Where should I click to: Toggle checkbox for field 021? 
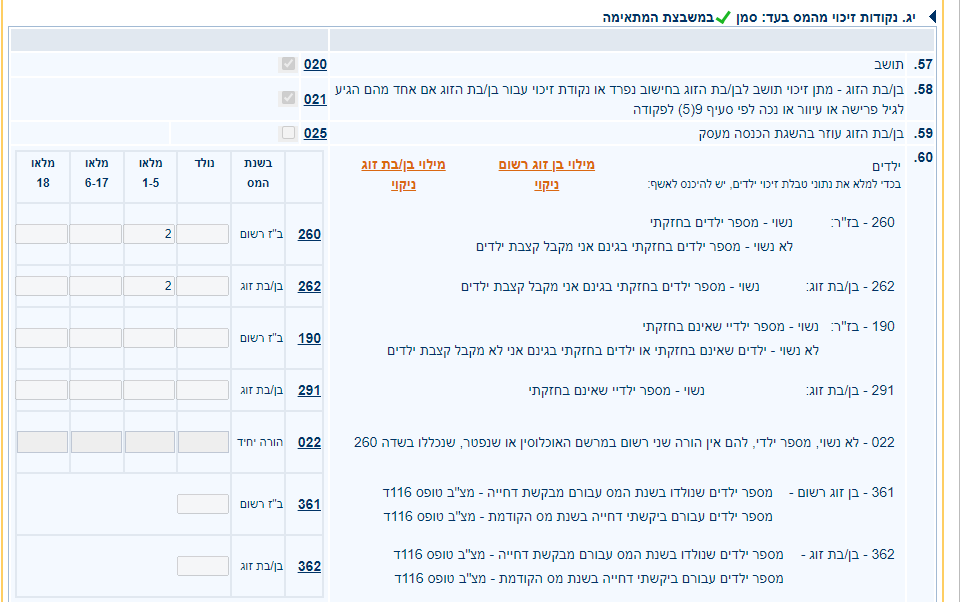tap(288, 99)
